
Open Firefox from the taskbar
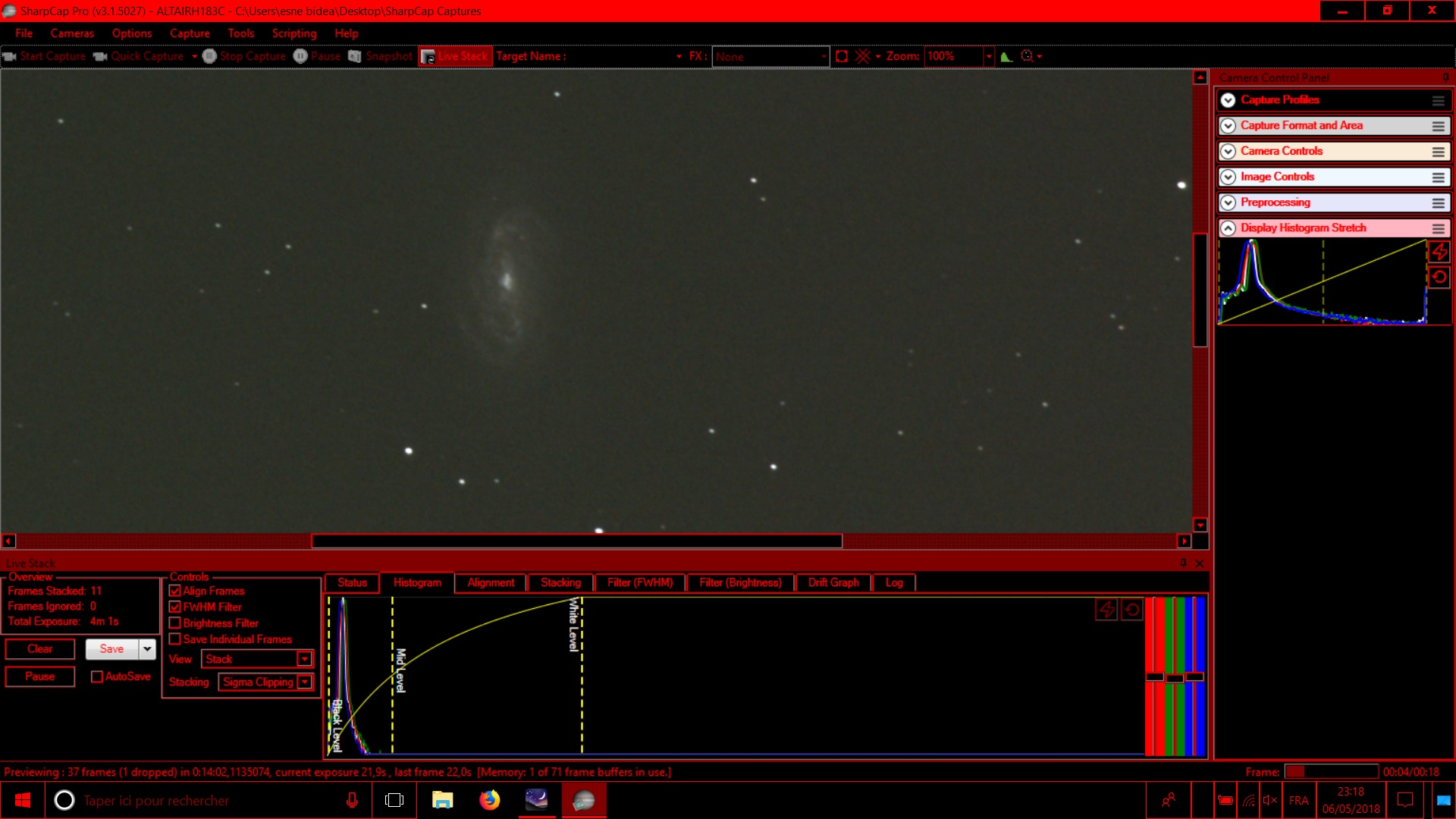pos(490,800)
